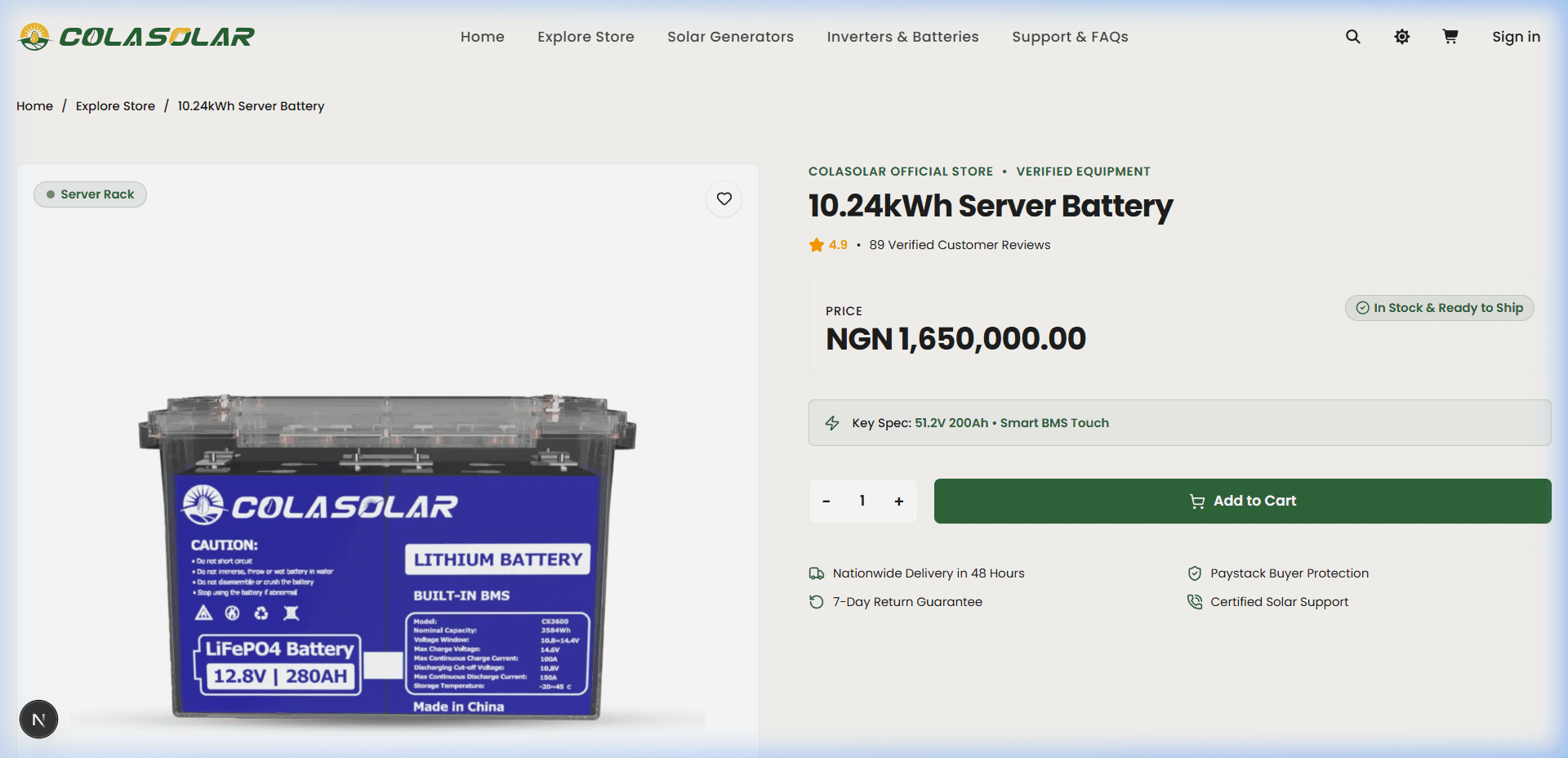Image resolution: width=1568 pixels, height=758 pixels.
Task: Click the Paystack shield icon
Action: point(1195,573)
